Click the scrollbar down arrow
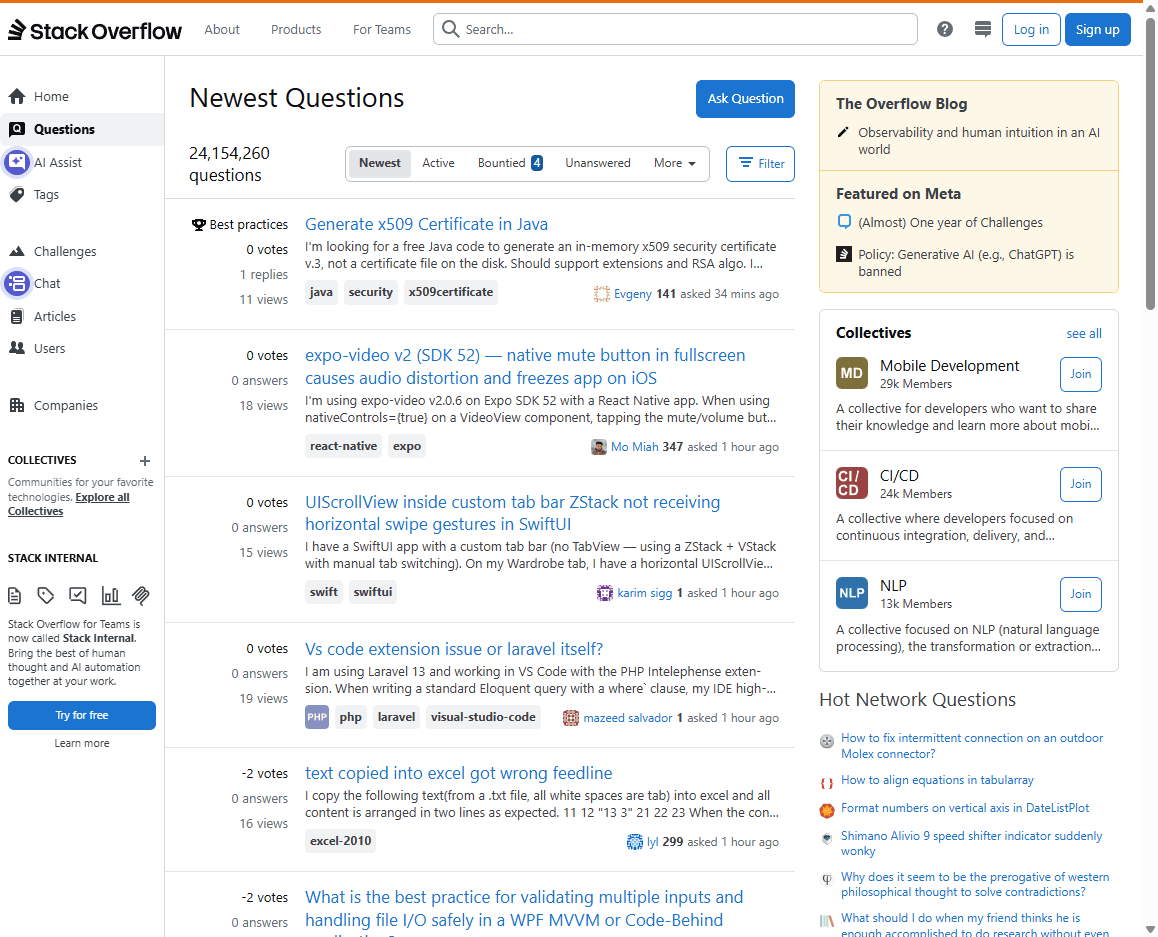Screen dimensions: 1158x937 coord(1151,930)
